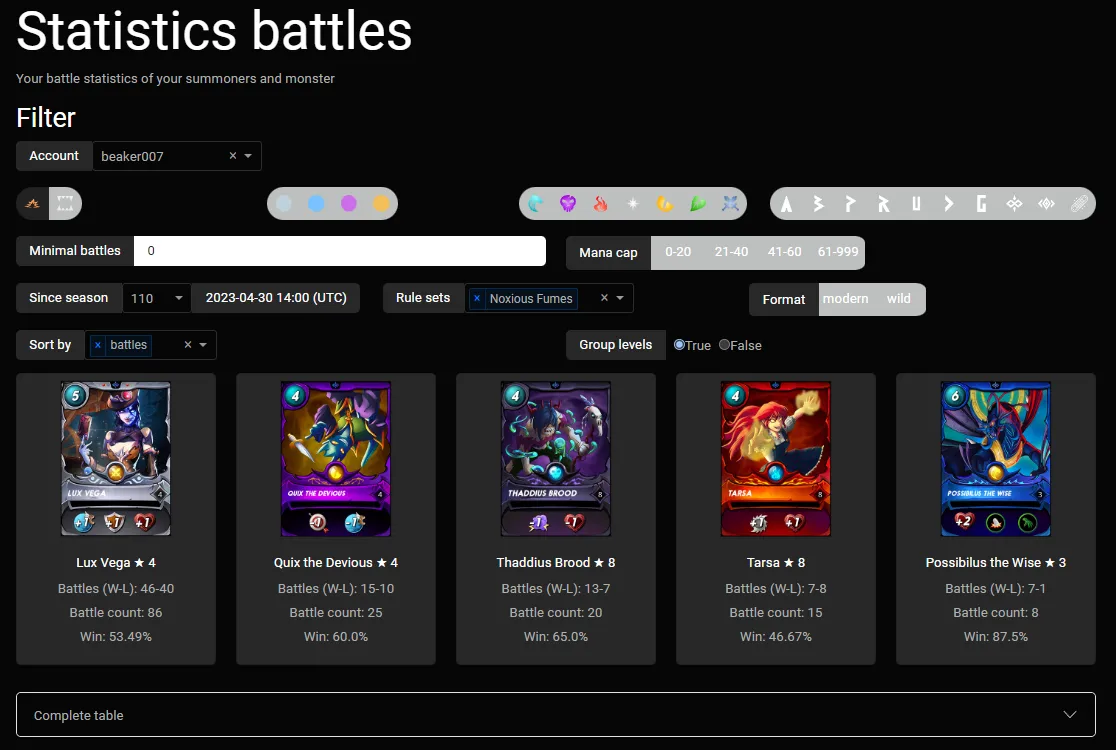1116x750 pixels.
Task: Toggle the 0-20 mana cap range
Action: point(678,252)
